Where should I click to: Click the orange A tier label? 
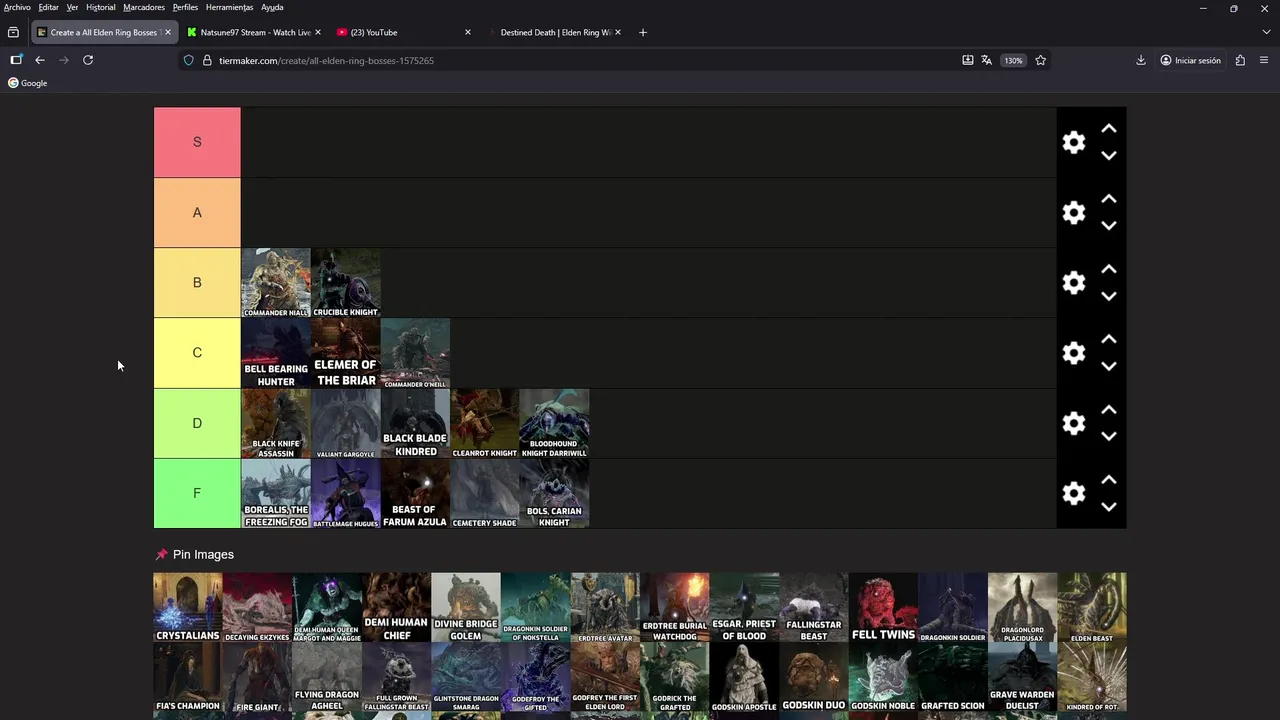tap(197, 212)
